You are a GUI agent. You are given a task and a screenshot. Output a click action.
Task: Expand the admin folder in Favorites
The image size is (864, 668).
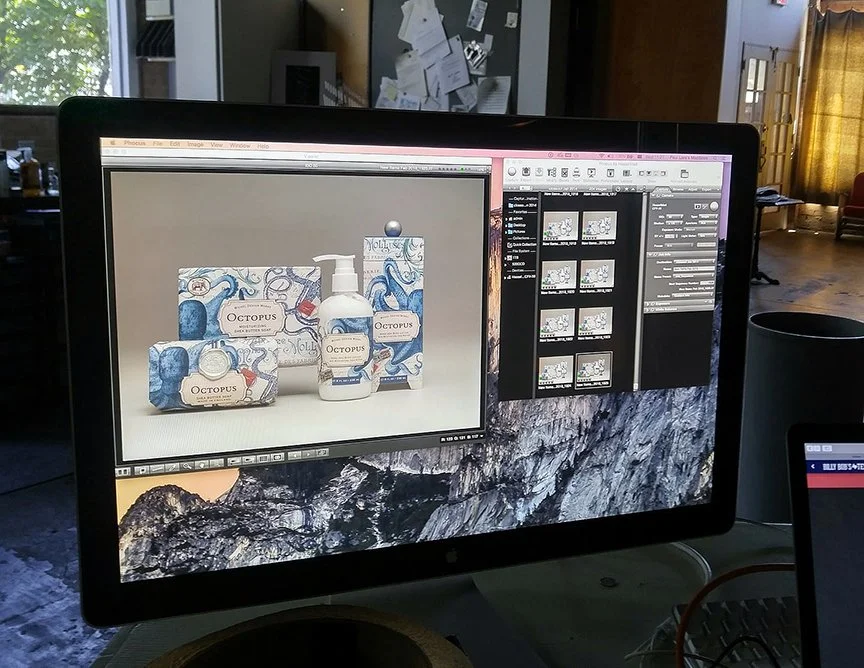coord(506,219)
